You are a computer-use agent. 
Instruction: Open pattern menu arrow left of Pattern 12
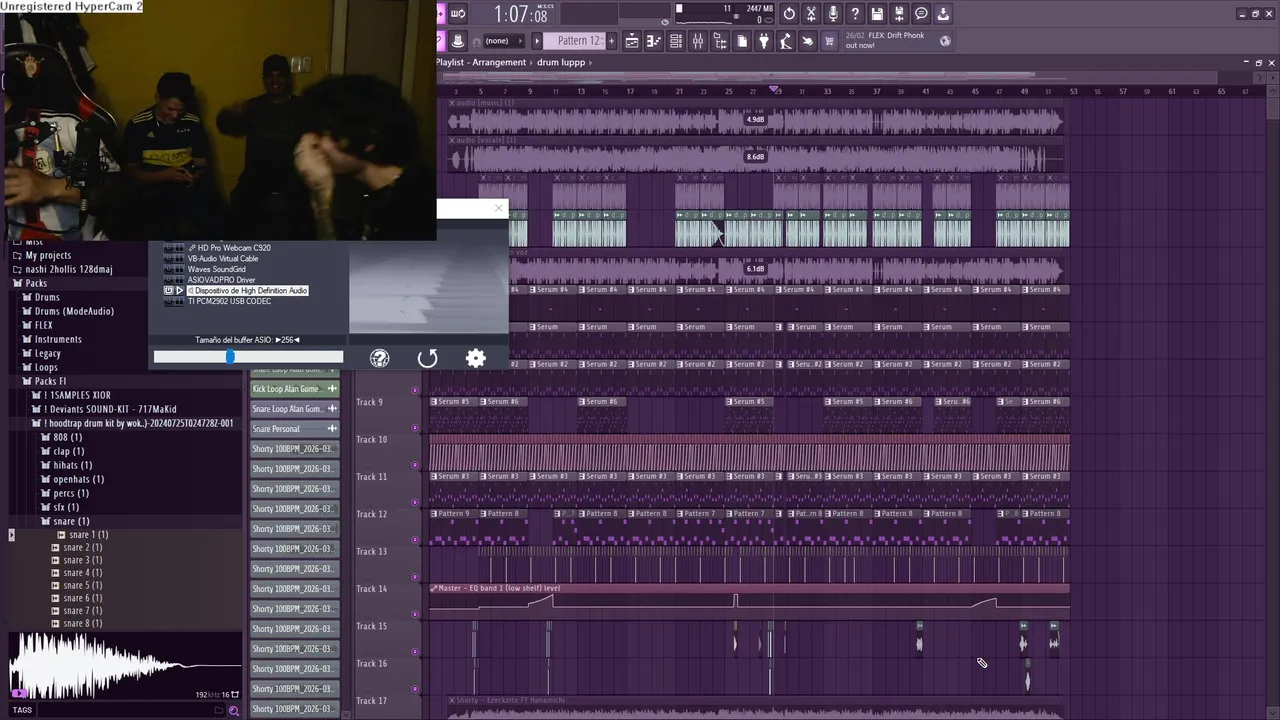(x=537, y=41)
